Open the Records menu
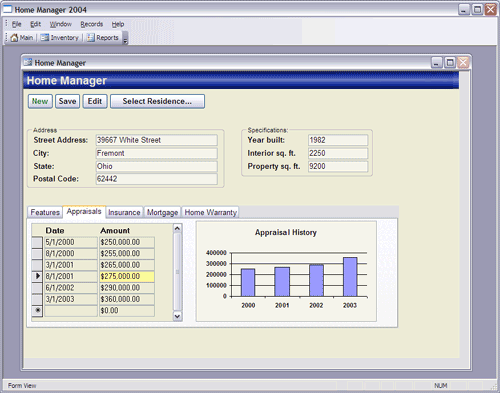Viewport: 500px width, 393px height. (x=92, y=24)
